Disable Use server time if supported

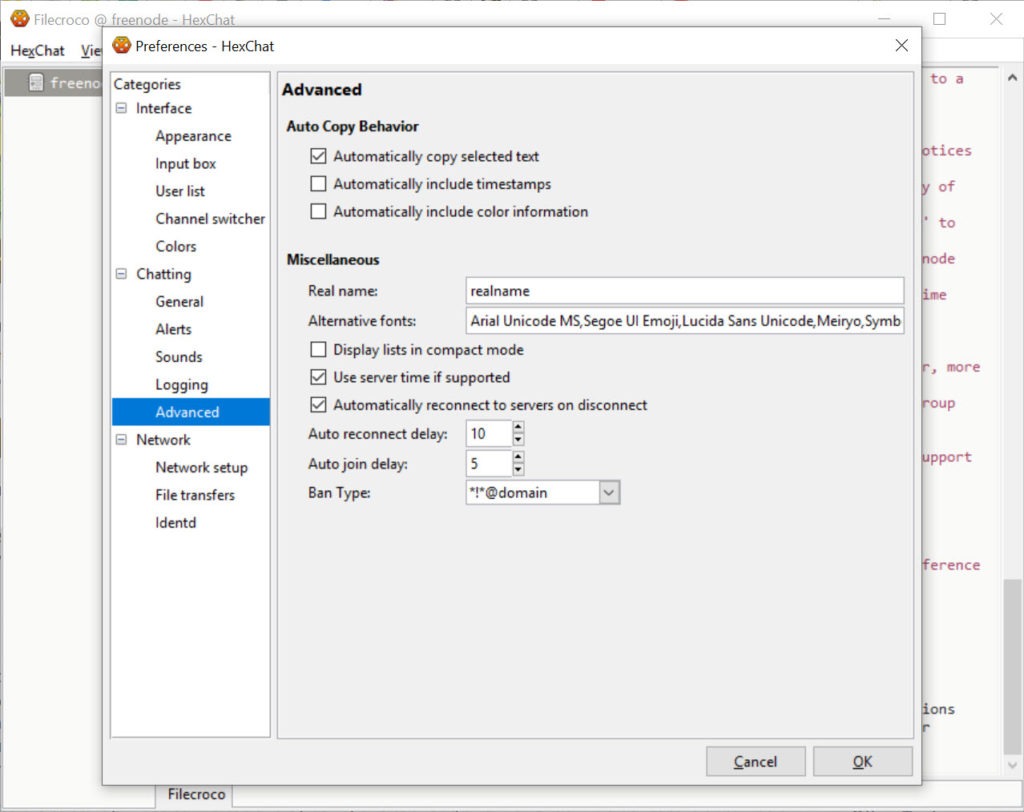[x=318, y=377]
